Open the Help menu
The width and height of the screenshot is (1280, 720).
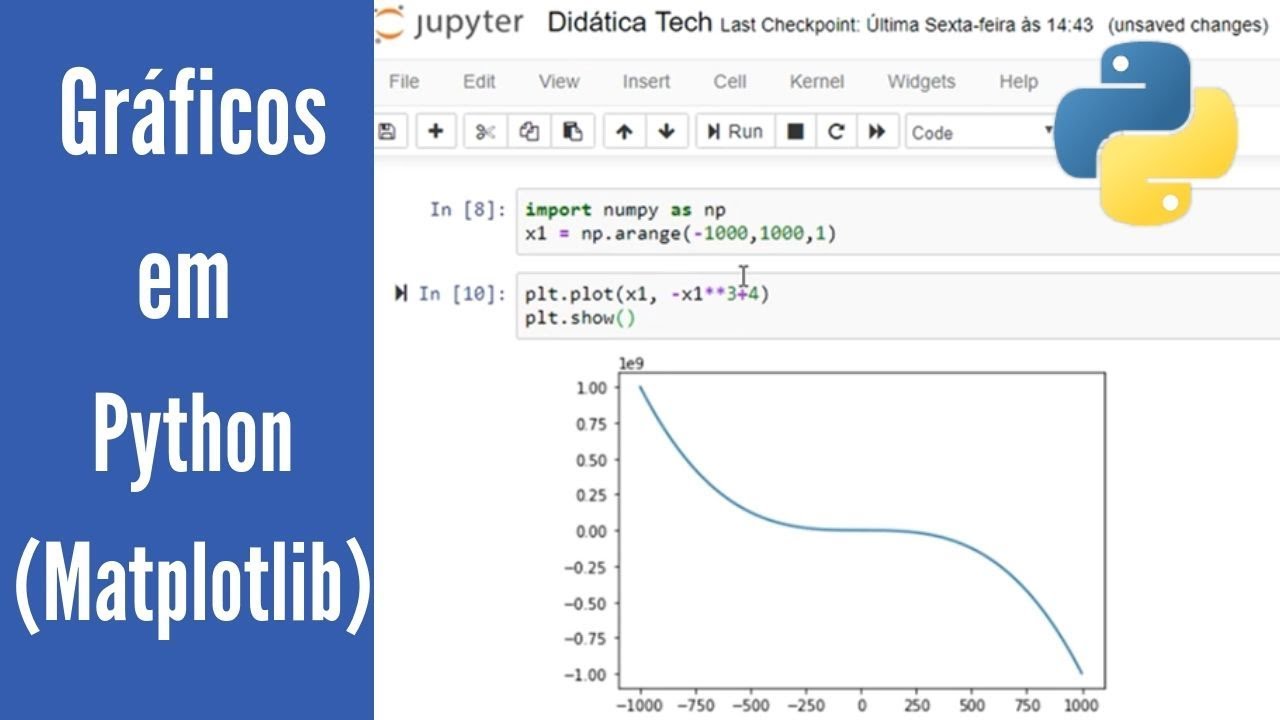[1018, 82]
